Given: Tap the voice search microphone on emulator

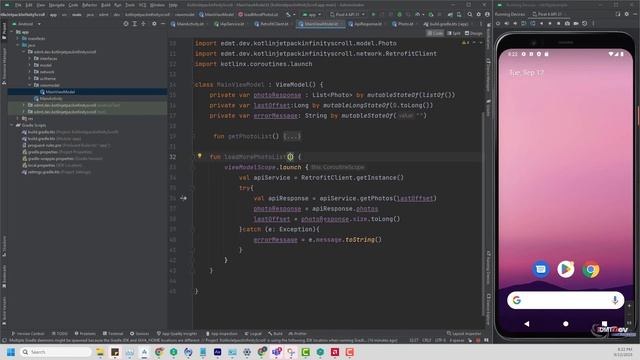Looking at the screenshot, I should tap(615, 300).
